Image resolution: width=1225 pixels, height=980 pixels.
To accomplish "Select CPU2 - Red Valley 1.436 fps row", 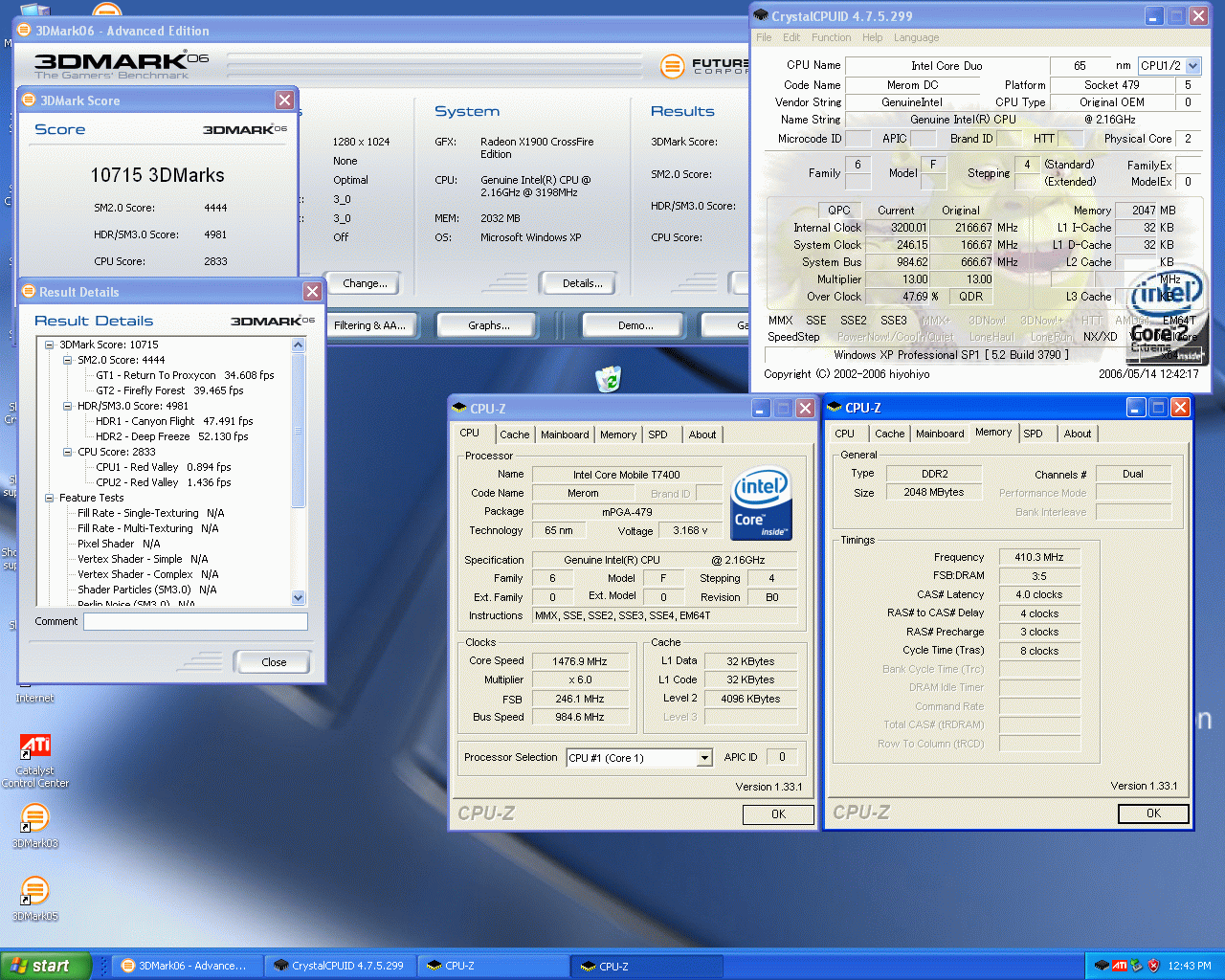I will click(x=164, y=482).
